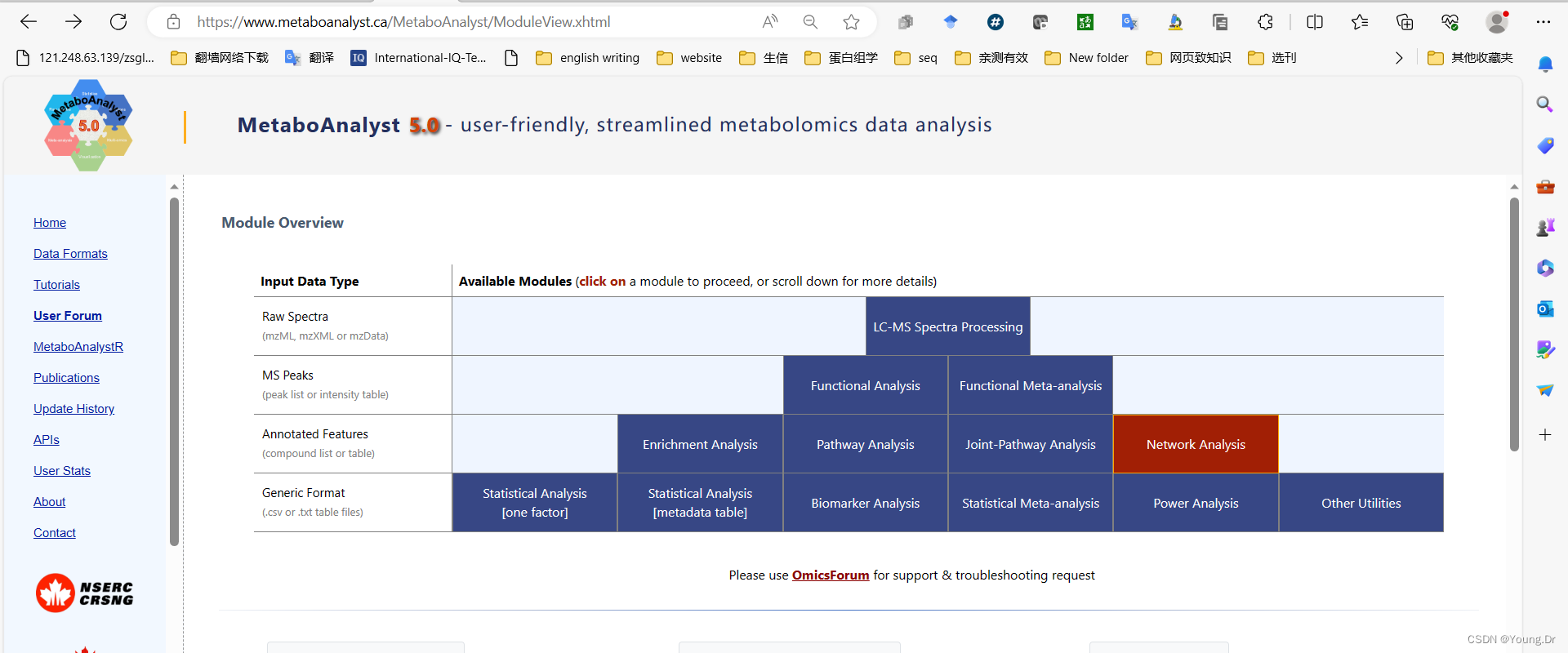
Task: Follow the OmicsForum support link
Action: point(831,575)
